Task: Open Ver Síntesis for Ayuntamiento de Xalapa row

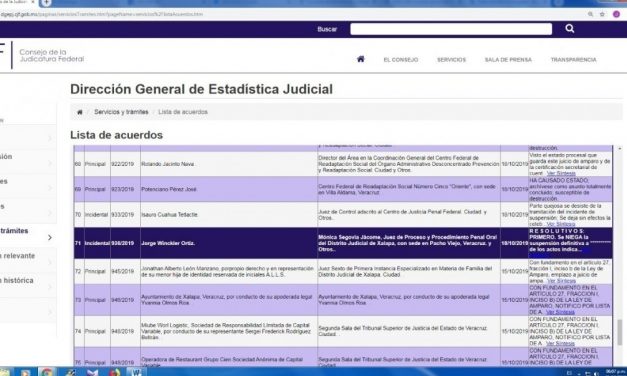Action: point(560,312)
